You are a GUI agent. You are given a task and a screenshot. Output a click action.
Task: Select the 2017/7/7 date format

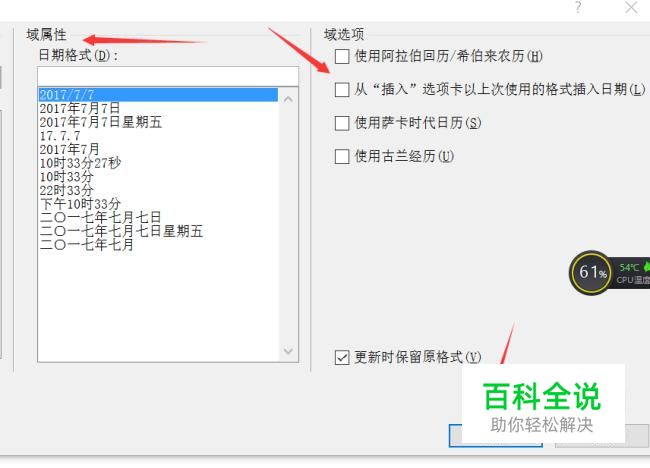[158, 95]
